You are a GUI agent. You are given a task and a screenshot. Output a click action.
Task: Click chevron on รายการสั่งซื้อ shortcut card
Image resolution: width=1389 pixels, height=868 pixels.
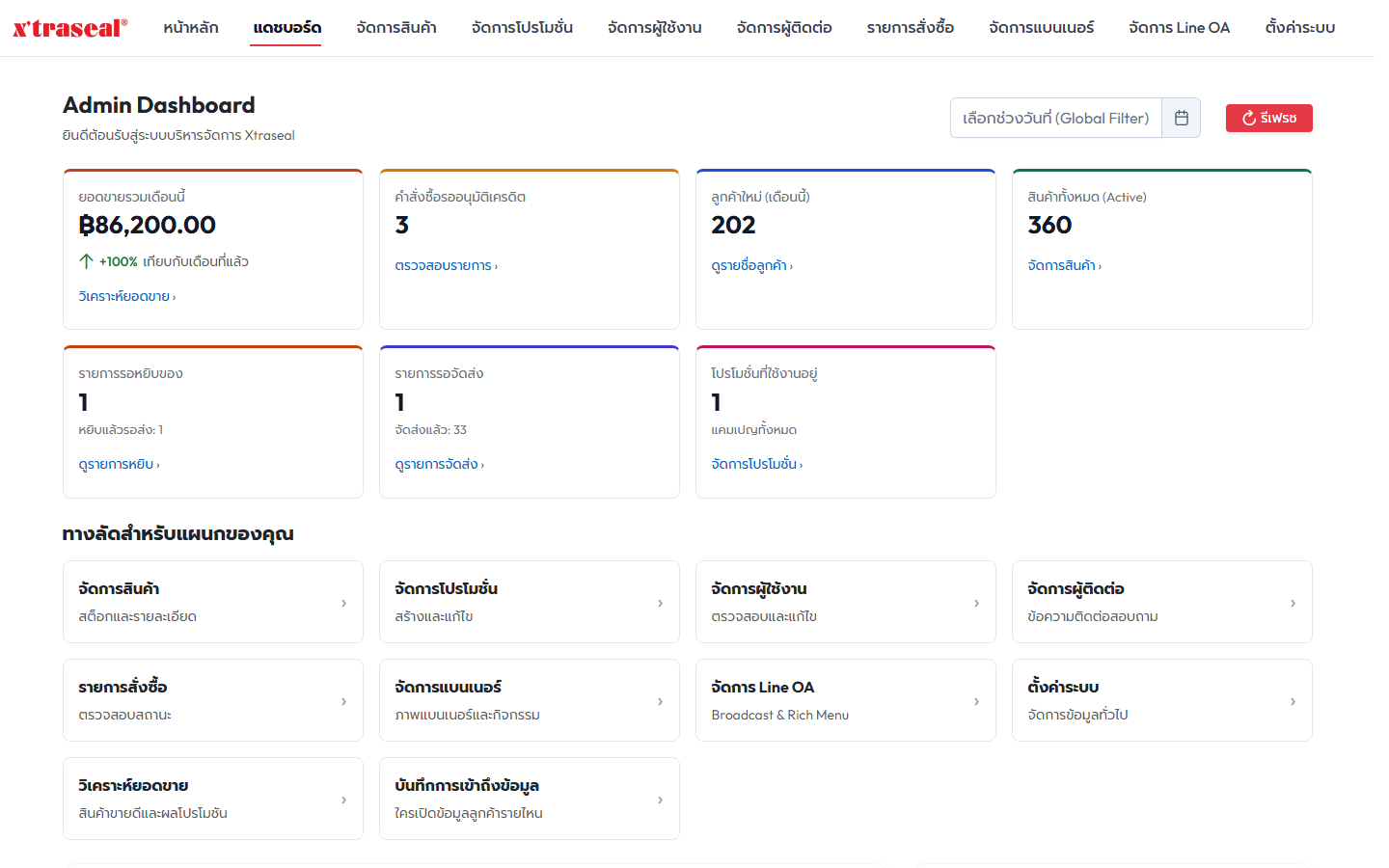pos(343,701)
